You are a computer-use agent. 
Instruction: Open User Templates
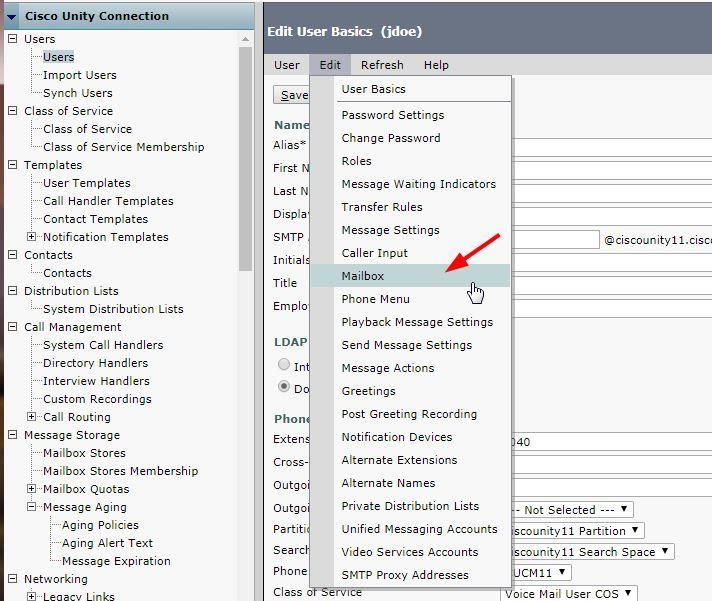(87, 183)
